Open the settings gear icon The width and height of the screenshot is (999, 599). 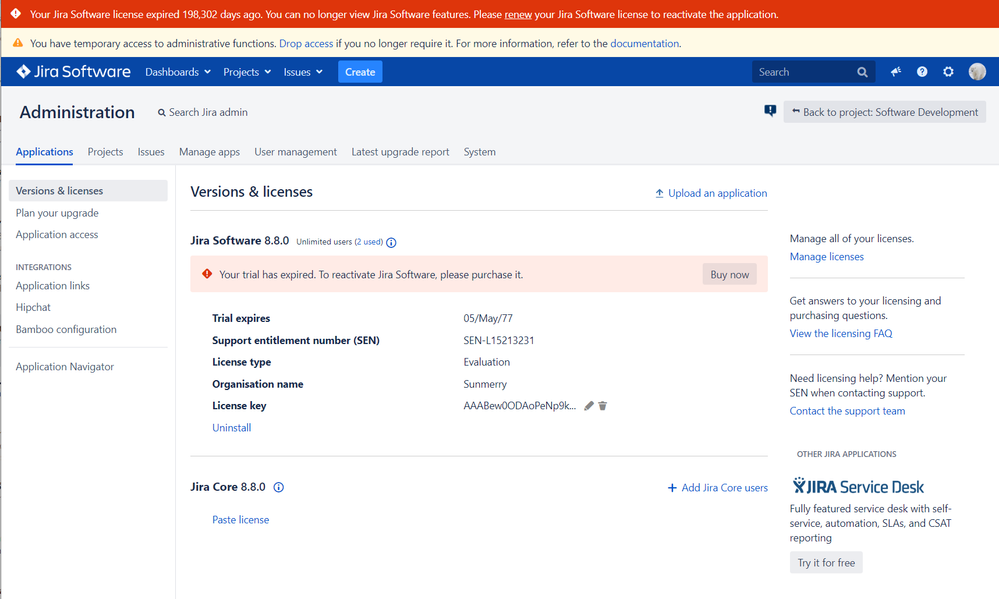pos(948,72)
